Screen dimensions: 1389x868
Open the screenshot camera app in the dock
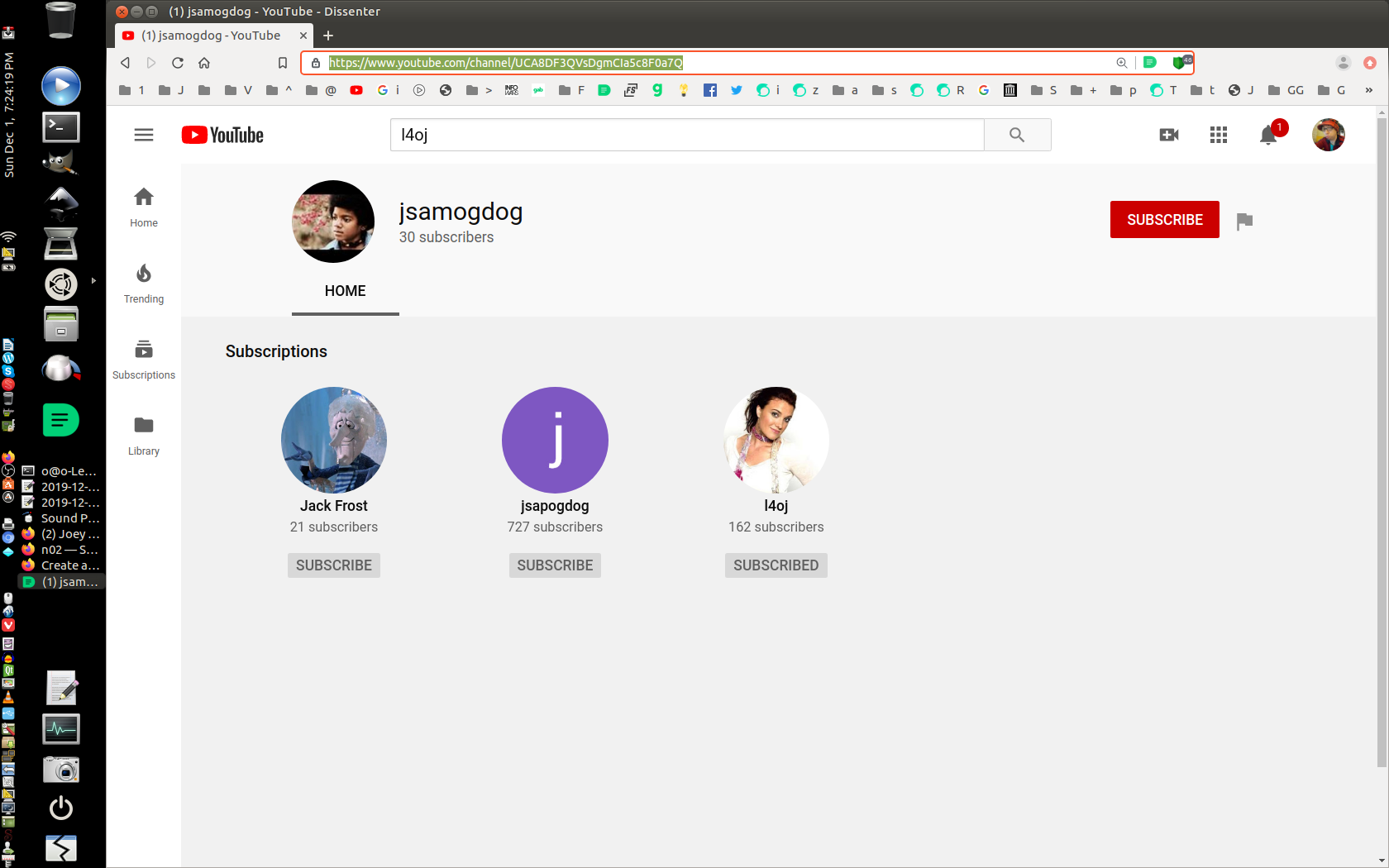(61, 770)
